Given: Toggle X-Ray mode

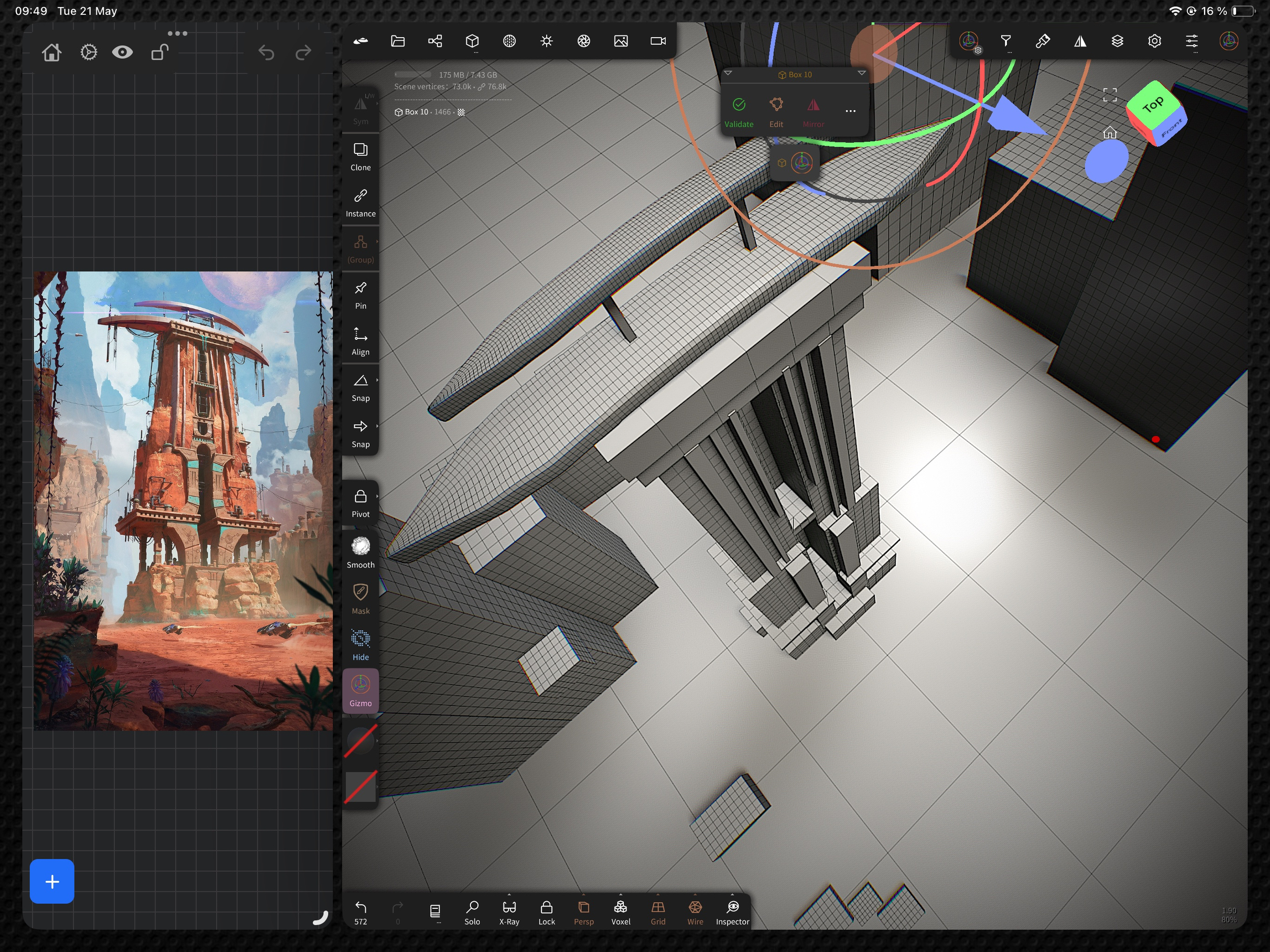Looking at the screenshot, I should [509, 911].
